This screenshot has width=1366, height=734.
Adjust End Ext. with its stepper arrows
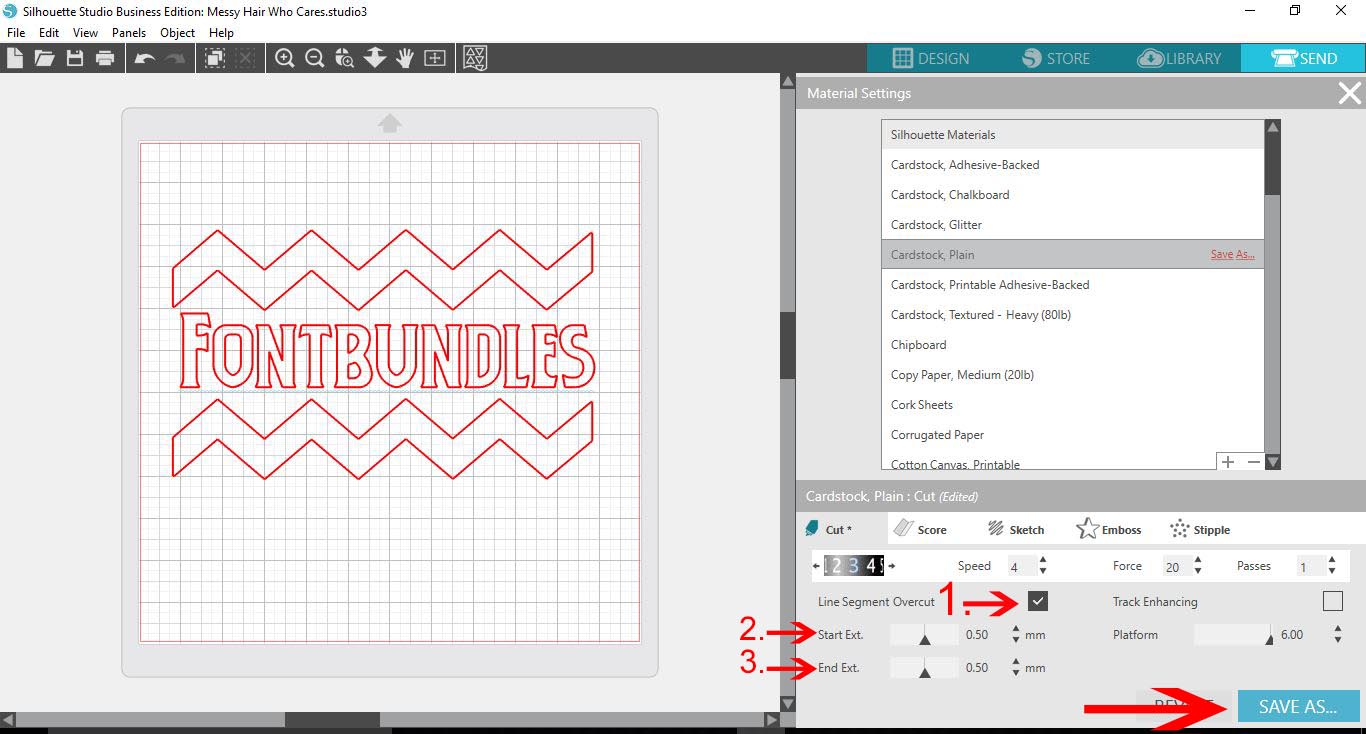click(x=1016, y=668)
